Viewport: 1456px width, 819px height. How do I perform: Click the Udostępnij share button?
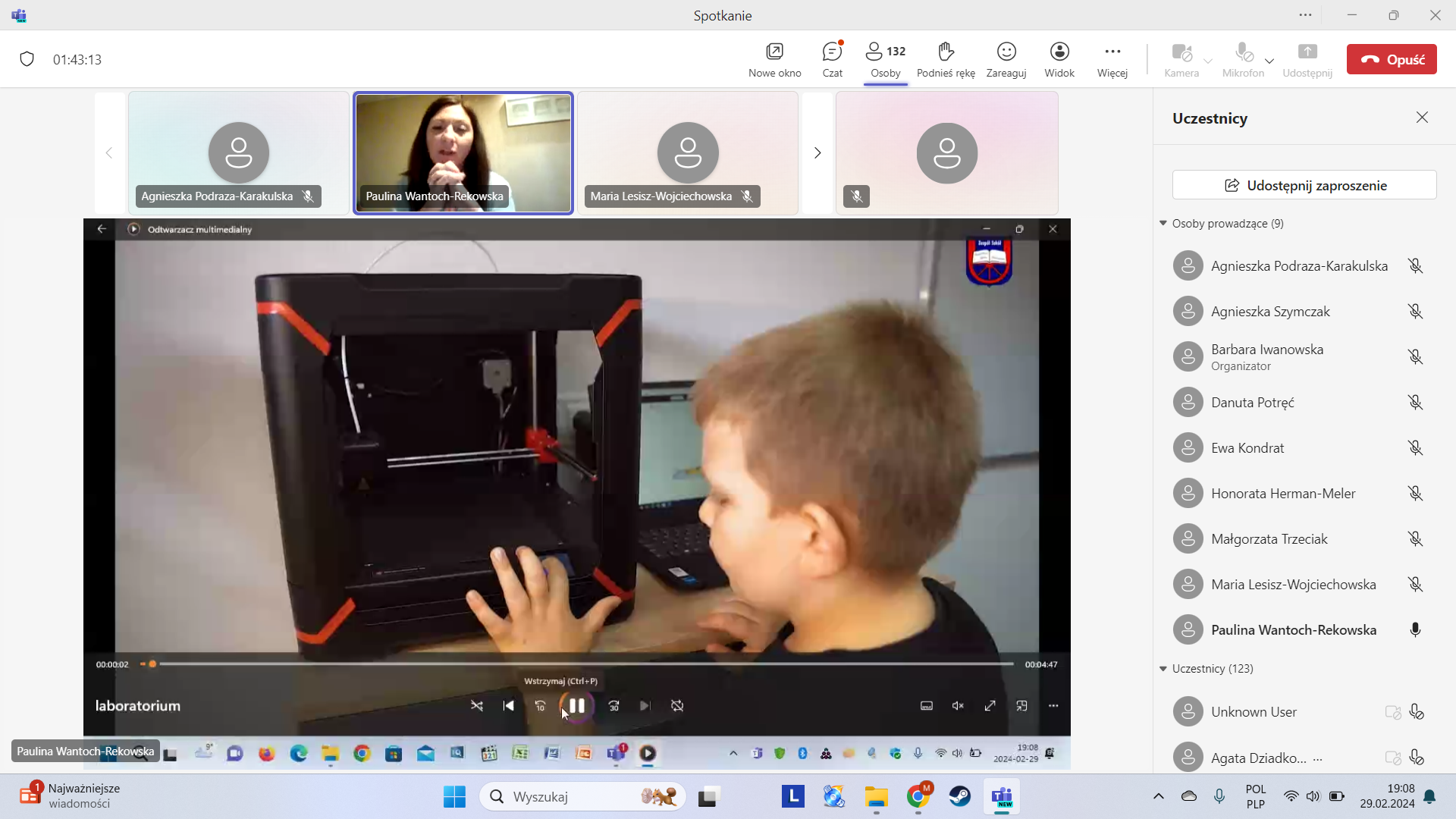point(1307,60)
